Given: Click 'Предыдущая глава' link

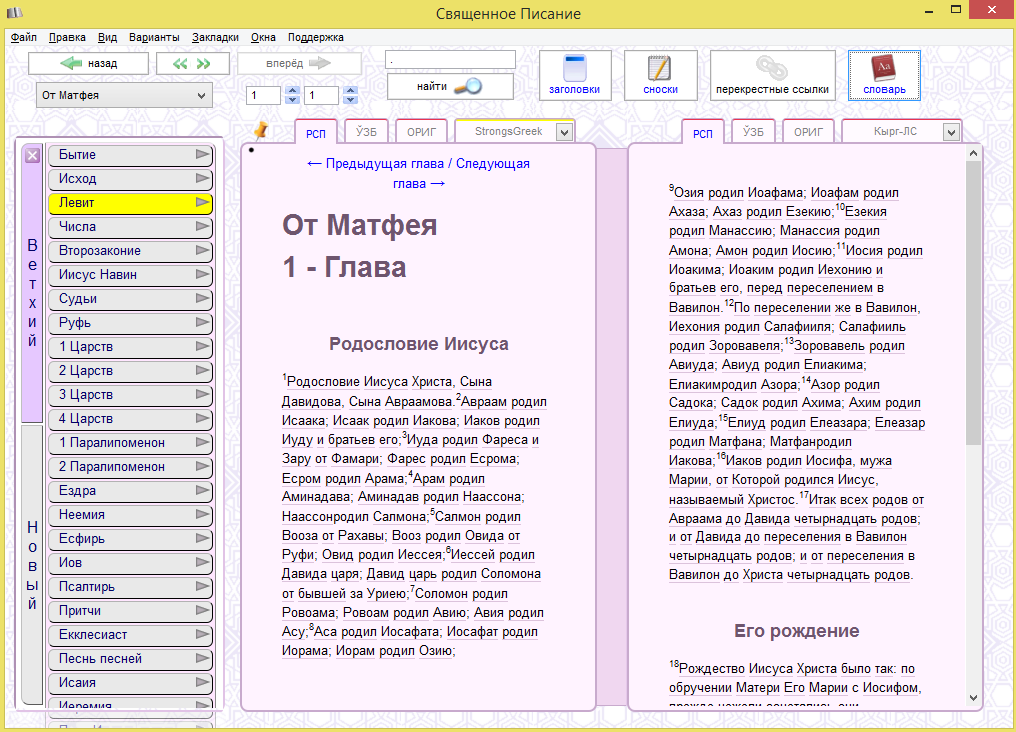Looking at the screenshot, I should pos(376,164).
